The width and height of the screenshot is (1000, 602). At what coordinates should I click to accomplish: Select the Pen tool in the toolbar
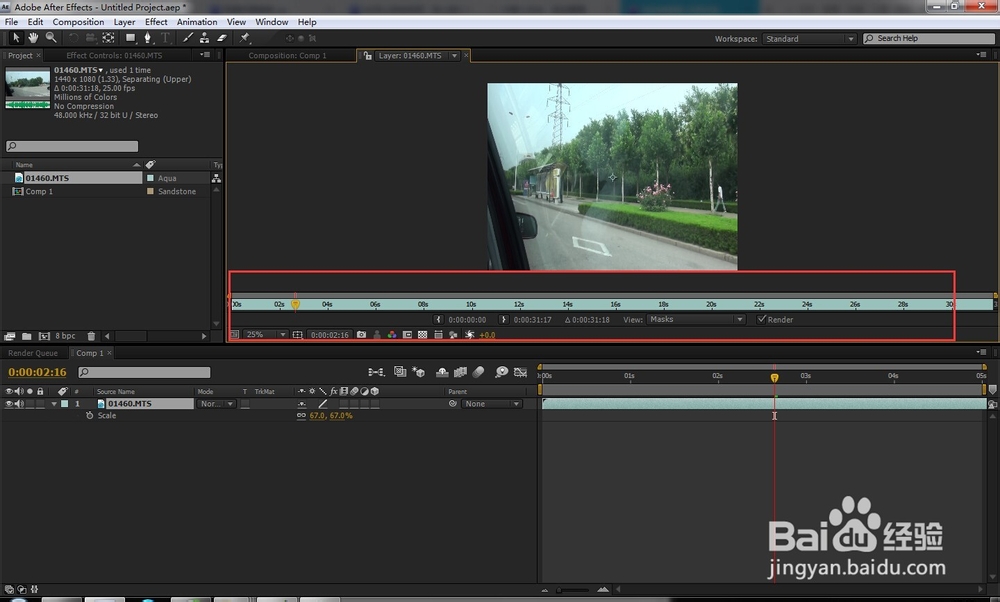click(x=148, y=37)
